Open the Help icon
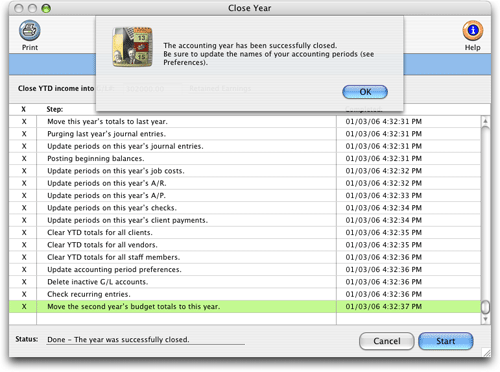Image resolution: width=500 pixels, height=372 pixels. pos(473,31)
